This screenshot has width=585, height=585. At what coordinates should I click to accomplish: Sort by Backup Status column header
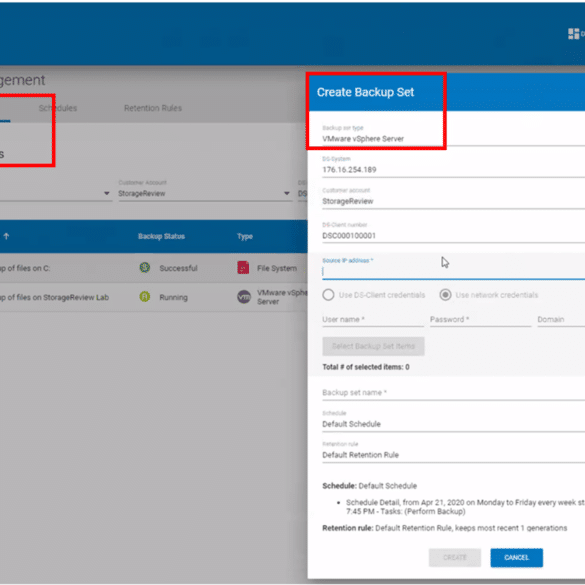pos(162,237)
